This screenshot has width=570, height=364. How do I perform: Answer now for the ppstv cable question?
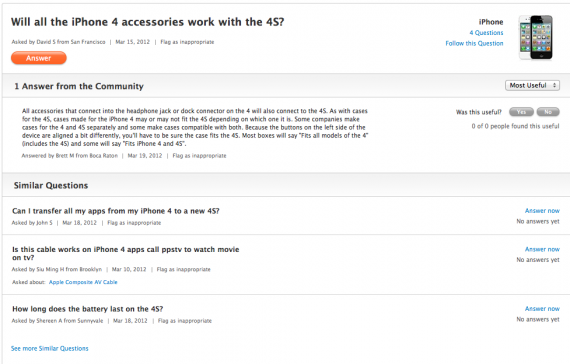(x=542, y=249)
